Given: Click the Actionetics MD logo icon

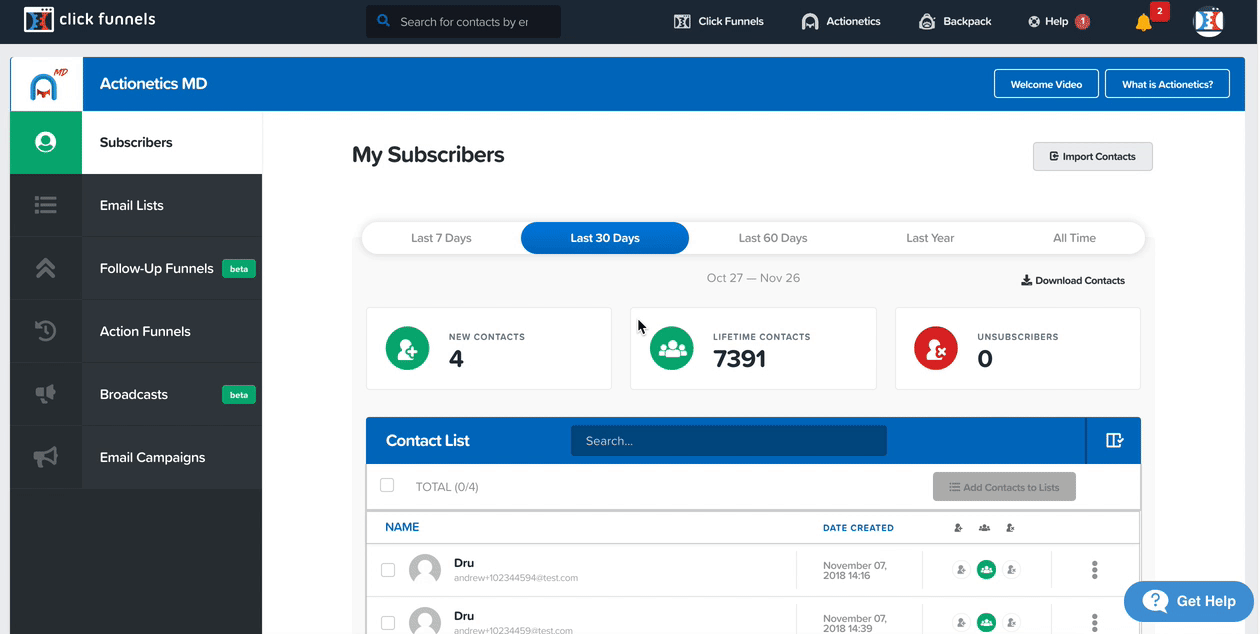Looking at the screenshot, I should point(46,85).
